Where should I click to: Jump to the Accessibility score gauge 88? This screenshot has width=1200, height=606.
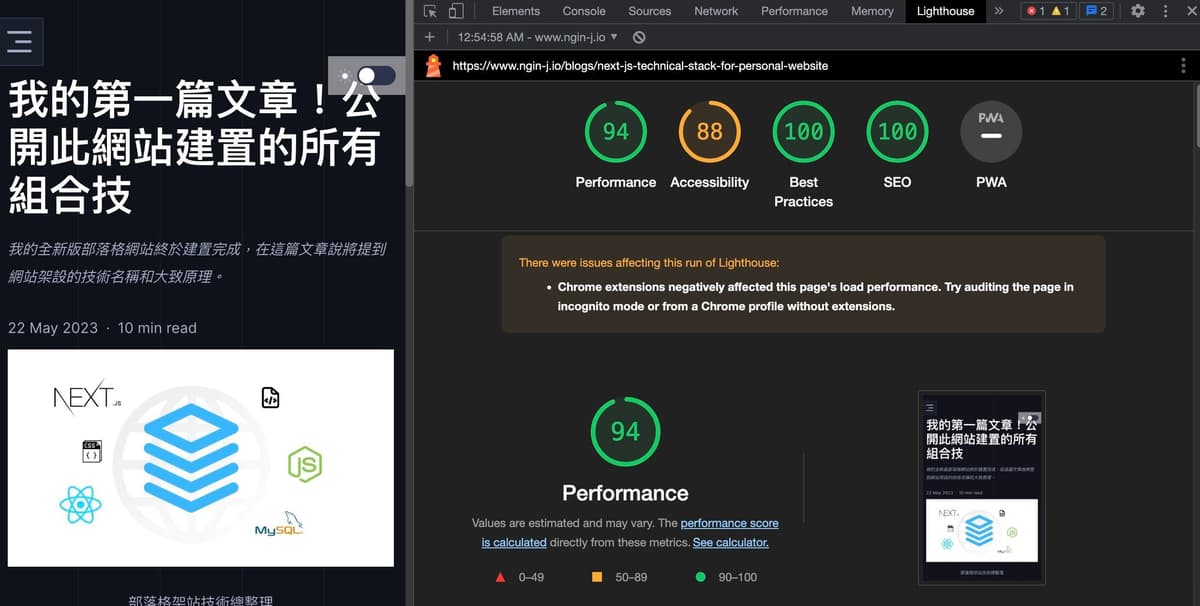pyautogui.click(x=709, y=131)
